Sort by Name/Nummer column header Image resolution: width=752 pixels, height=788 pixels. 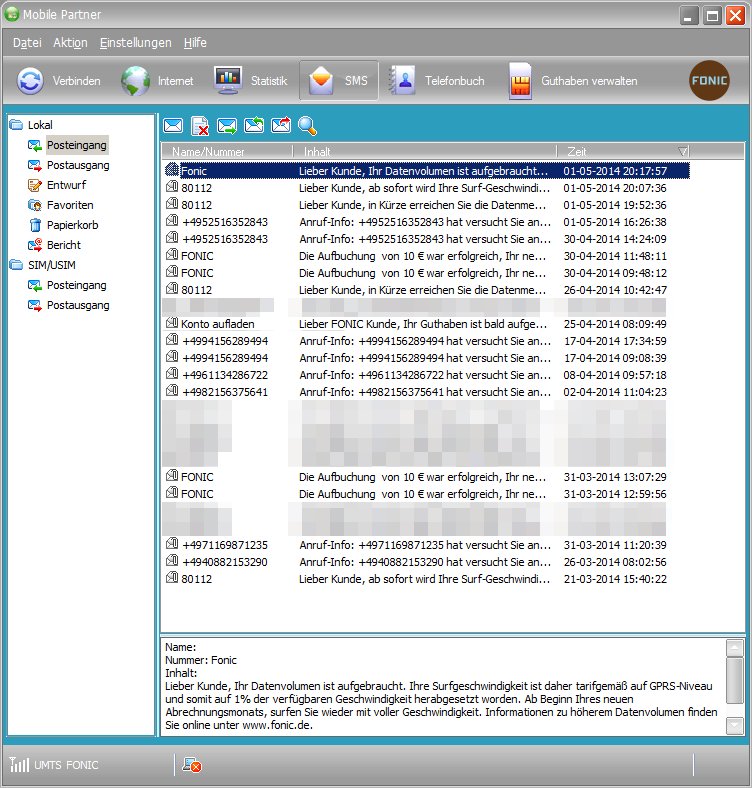[x=227, y=151]
